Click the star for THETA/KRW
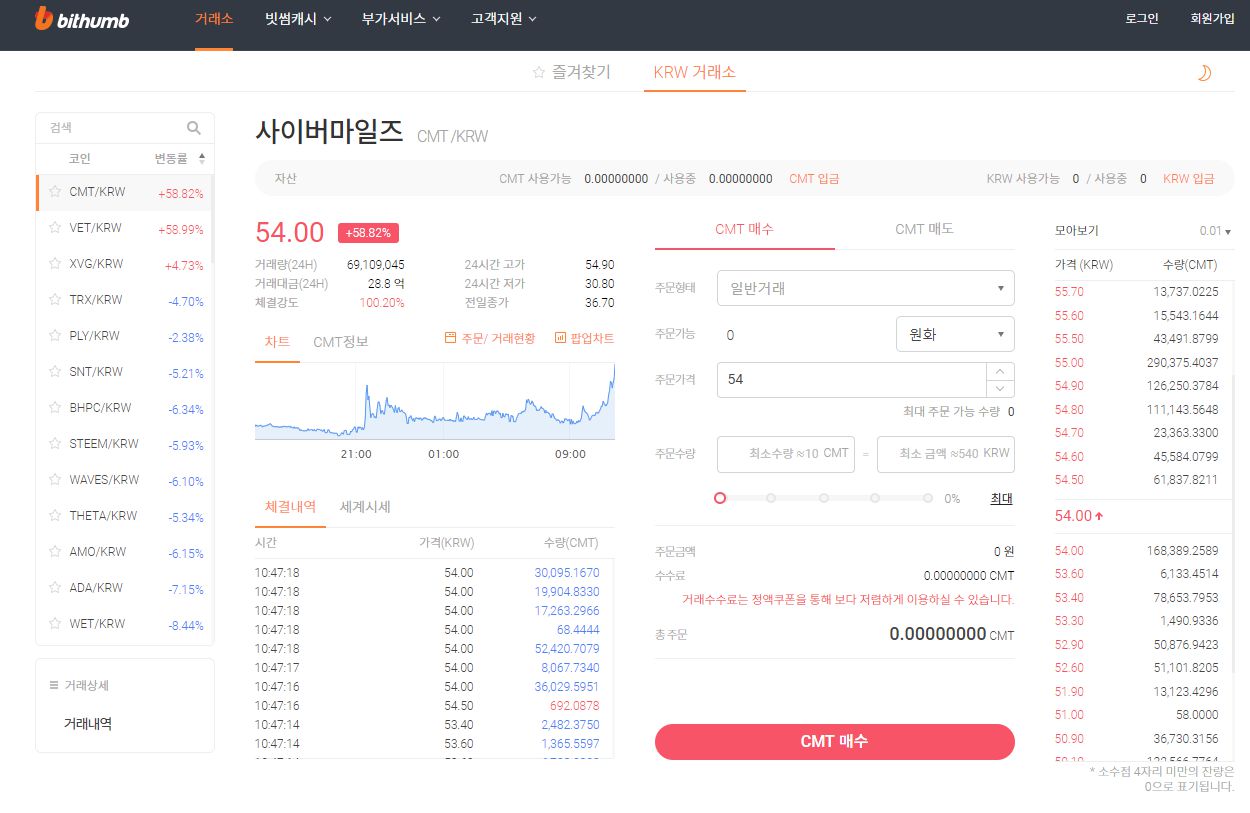This screenshot has height=813, width=1250. [55, 516]
